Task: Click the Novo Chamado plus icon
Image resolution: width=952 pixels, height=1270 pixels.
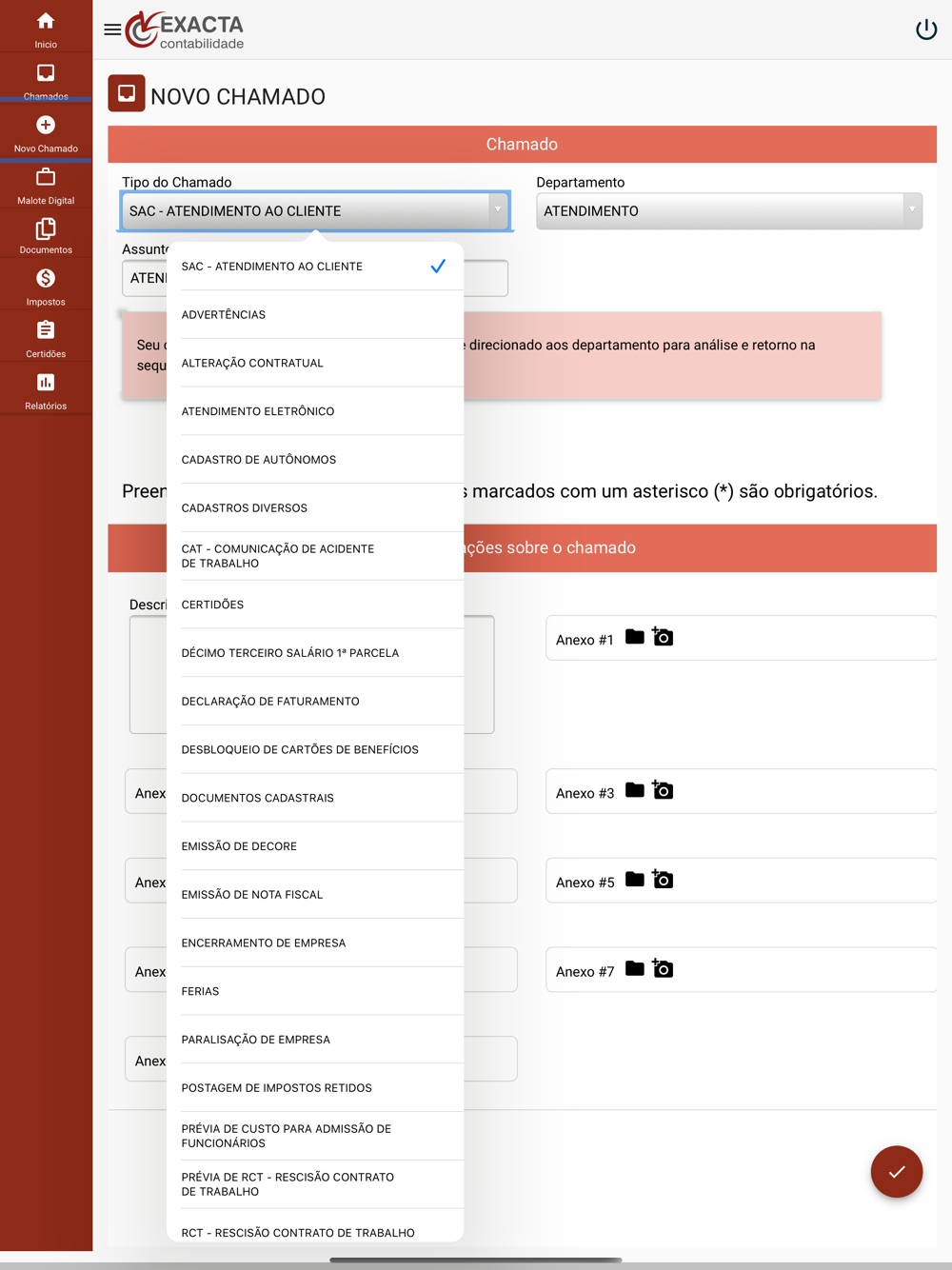Action: (46, 125)
